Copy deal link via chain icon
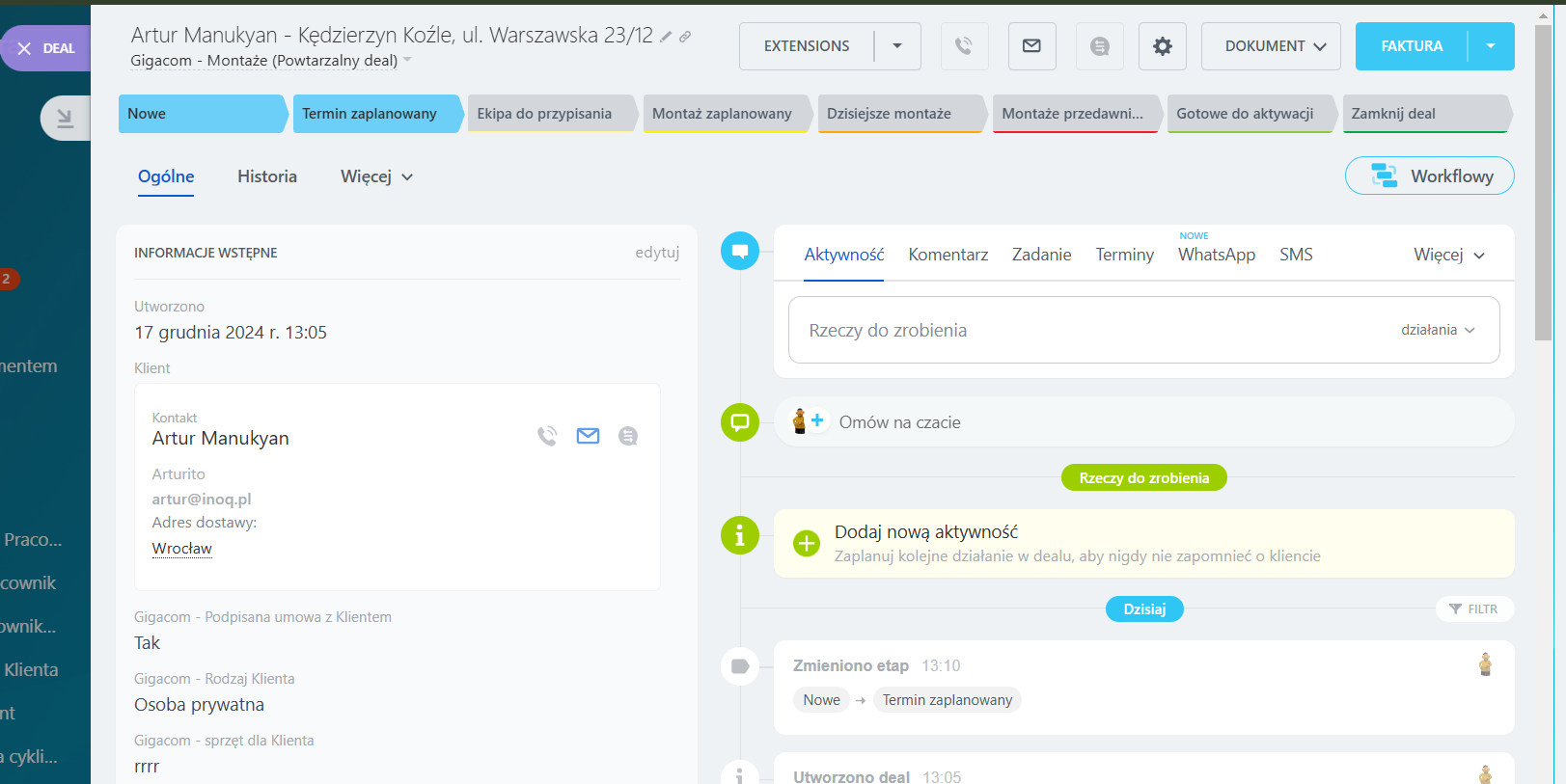The height and width of the screenshot is (784, 1566). (x=685, y=37)
